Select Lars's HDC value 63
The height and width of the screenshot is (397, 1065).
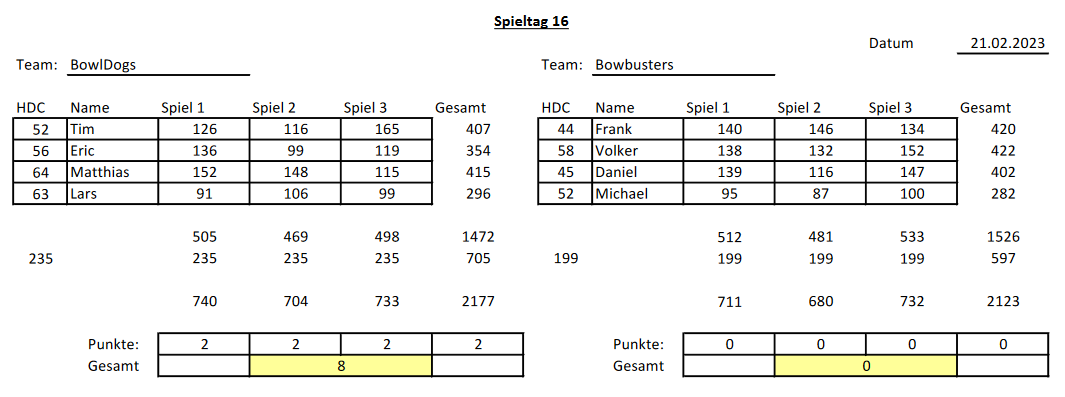pos(40,194)
